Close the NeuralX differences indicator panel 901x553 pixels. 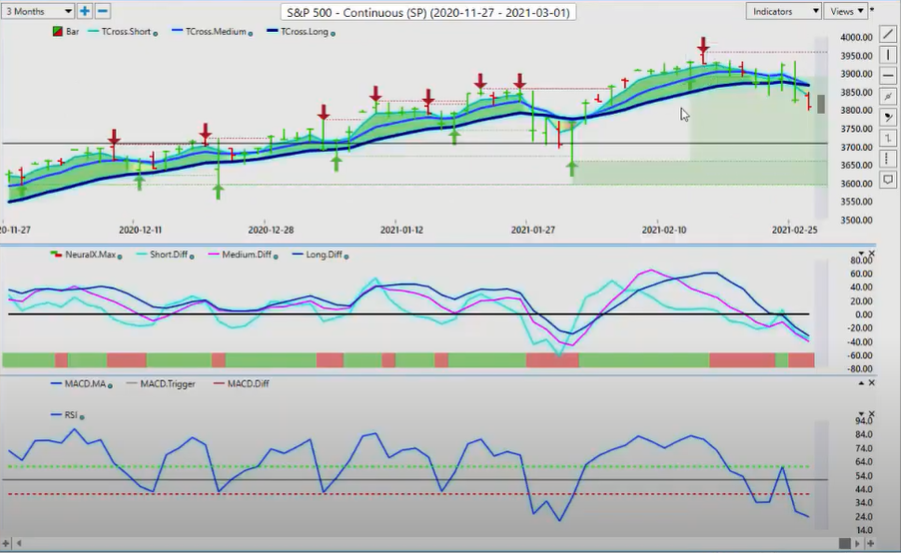(872, 254)
